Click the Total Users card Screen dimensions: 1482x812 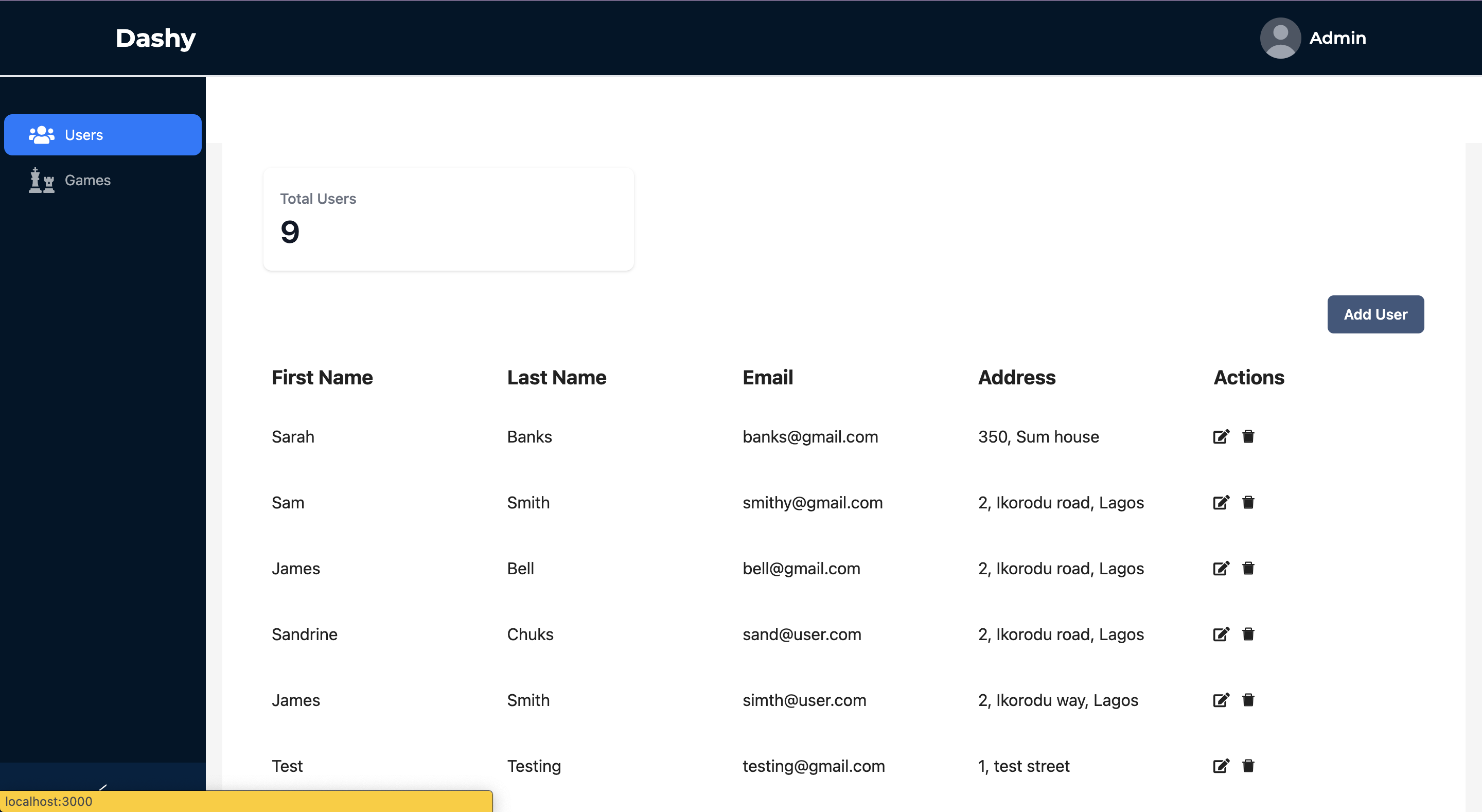coord(448,219)
